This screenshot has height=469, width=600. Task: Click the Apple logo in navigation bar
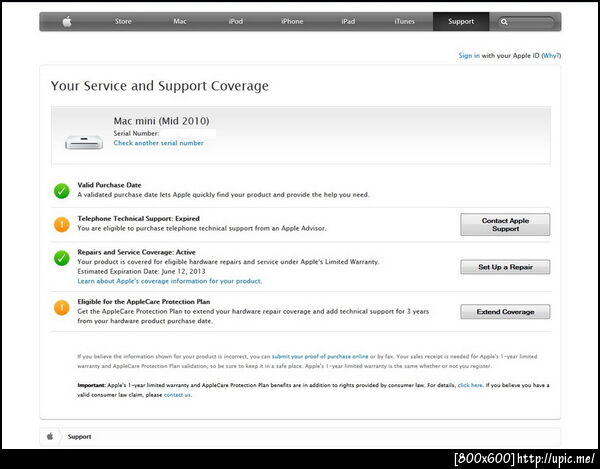click(x=67, y=22)
